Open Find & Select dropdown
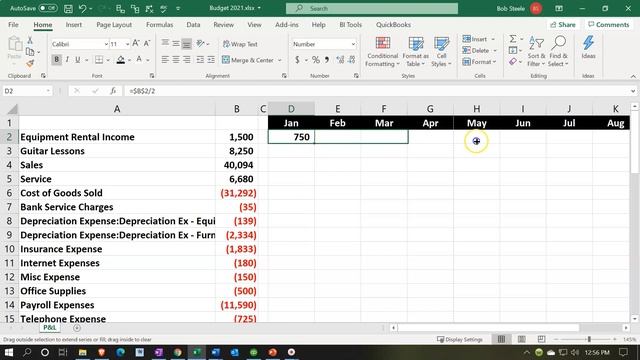Image resolution: width=640 pixels, height=360 pixels. coord(558,51)
